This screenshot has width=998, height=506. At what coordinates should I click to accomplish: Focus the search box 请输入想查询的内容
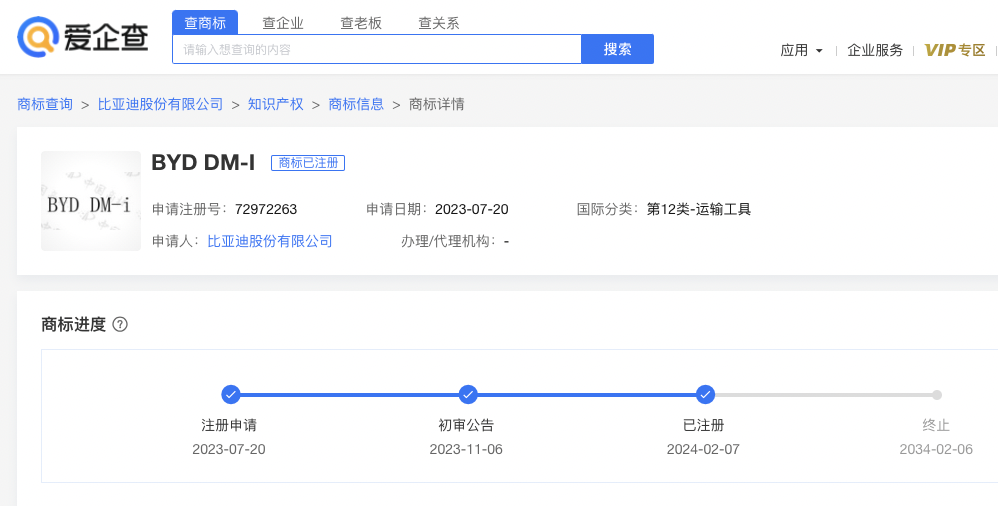(377, 49)
